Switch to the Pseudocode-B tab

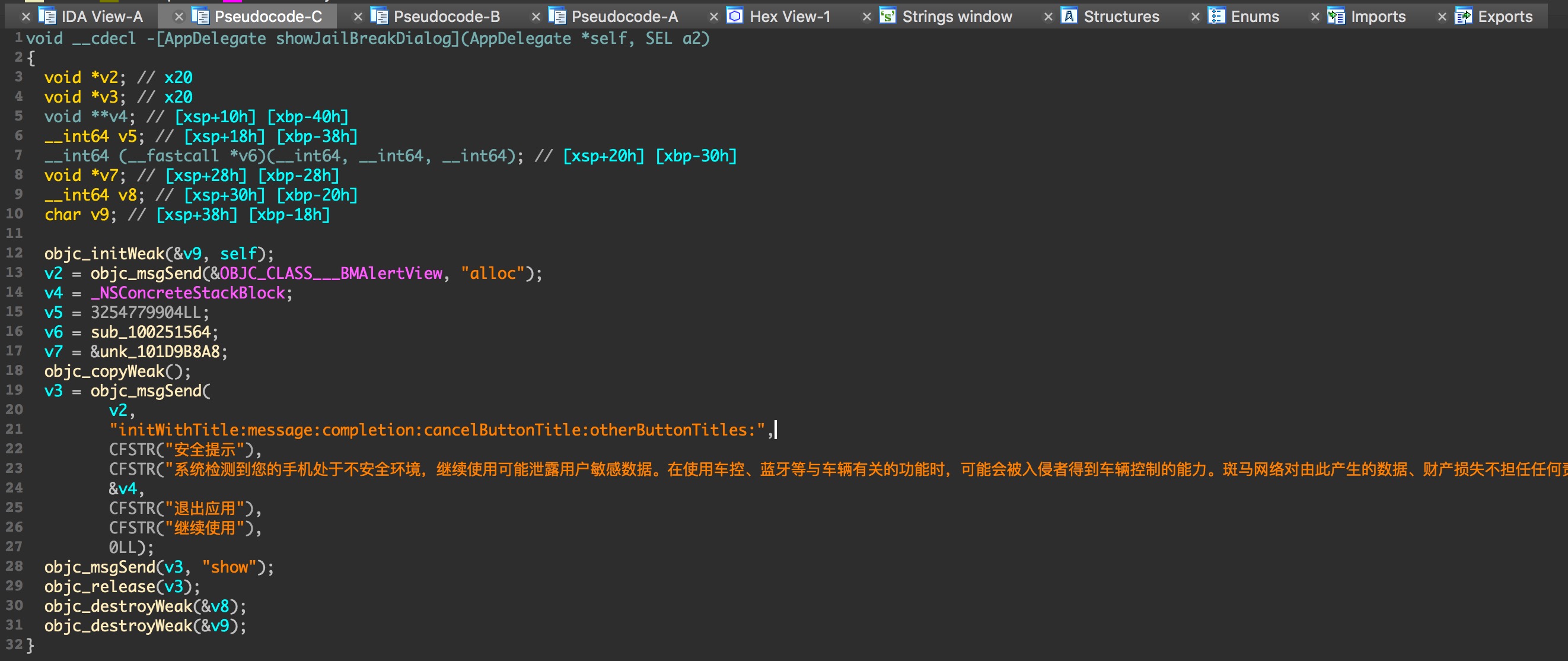pos(446,17)
